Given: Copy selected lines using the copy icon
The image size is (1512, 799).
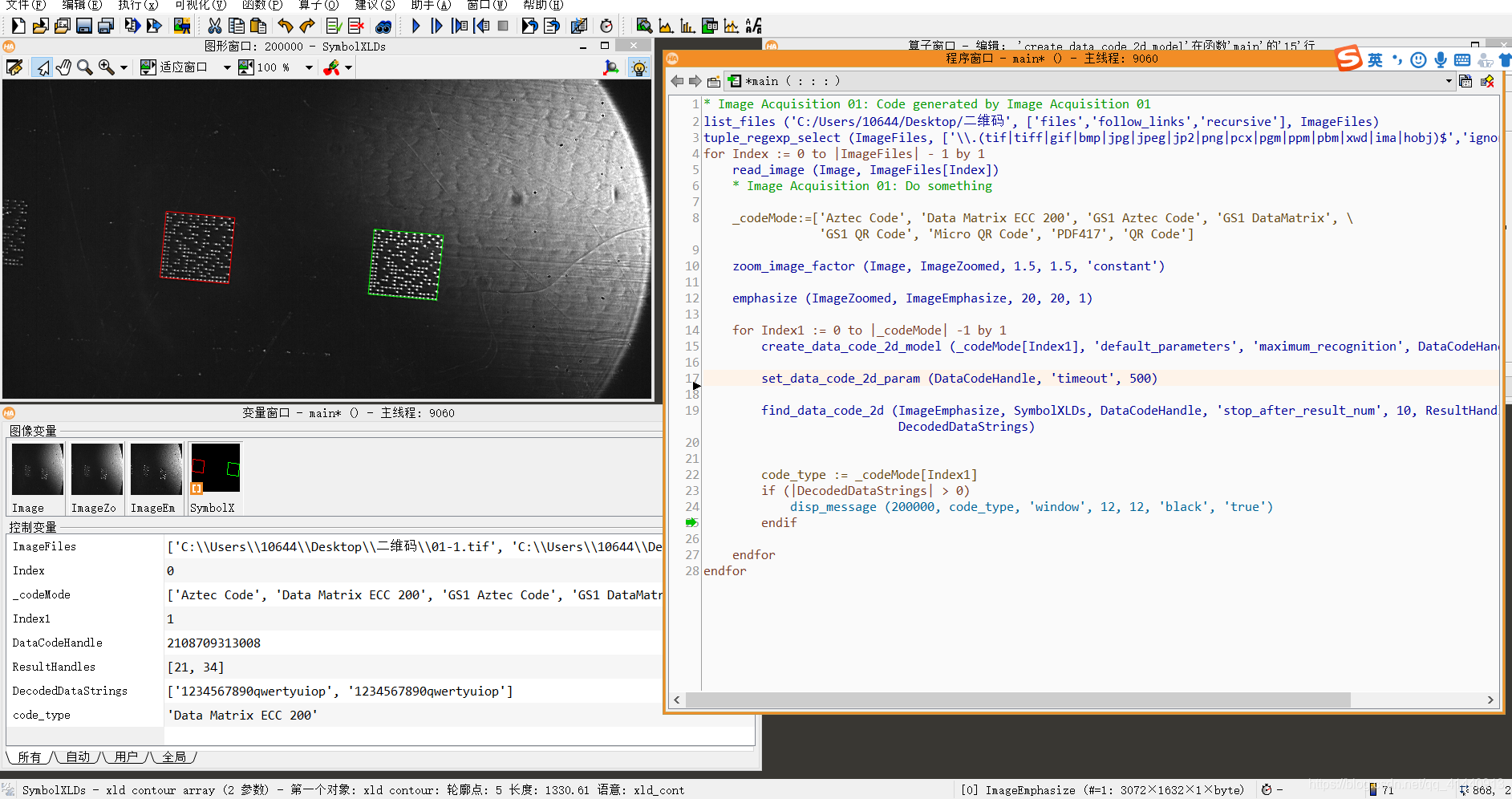Looking at the screenshot, I should pos(236,26).
